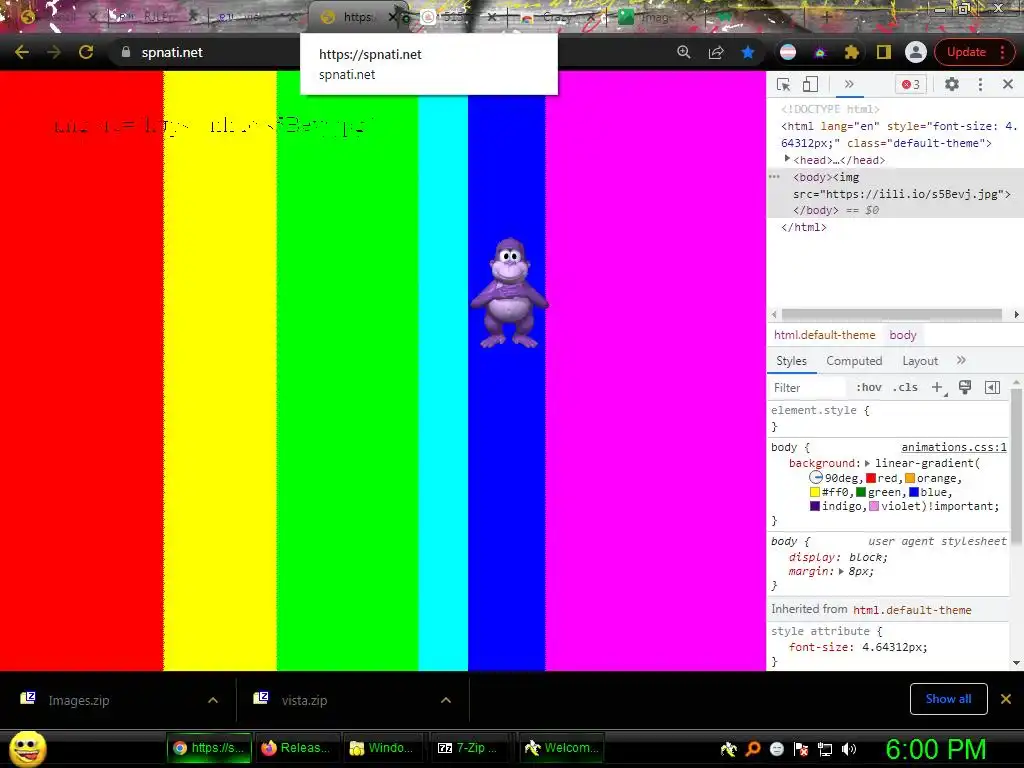Image resolution: width=1024 pixels, height=768 pixels.
Task: Switch to 7-Zip taskbar window
Action: coord(468,748)
